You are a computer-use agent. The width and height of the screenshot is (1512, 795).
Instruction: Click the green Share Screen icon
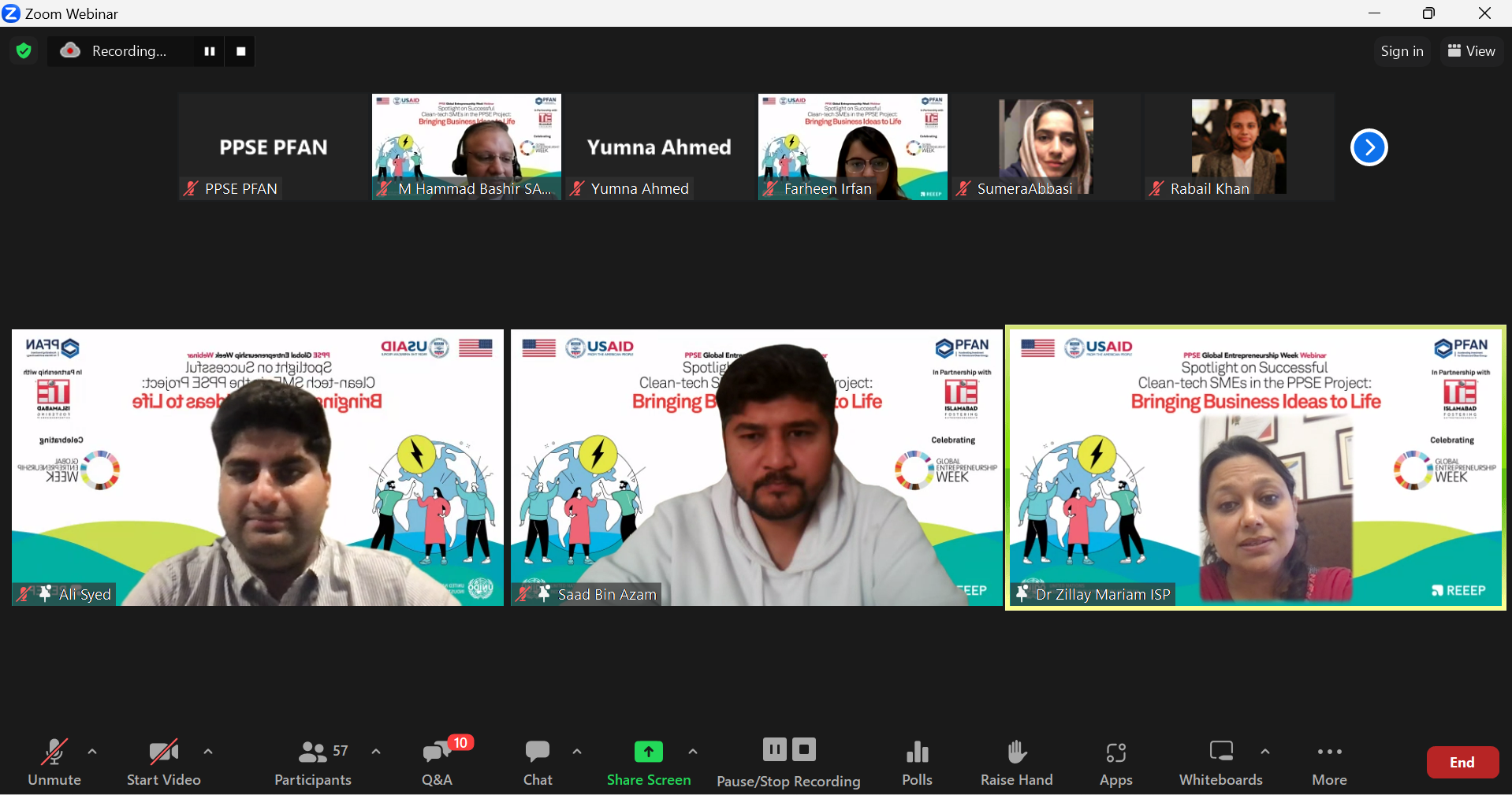point(648,752)
